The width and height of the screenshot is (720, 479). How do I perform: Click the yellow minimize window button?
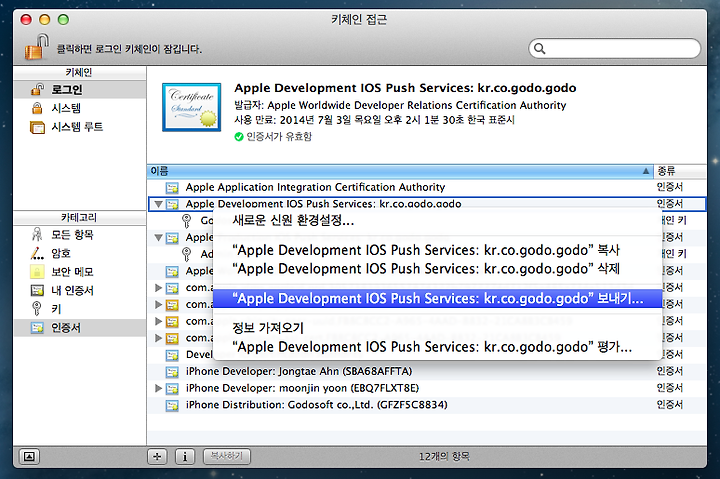tap(45, 19)
